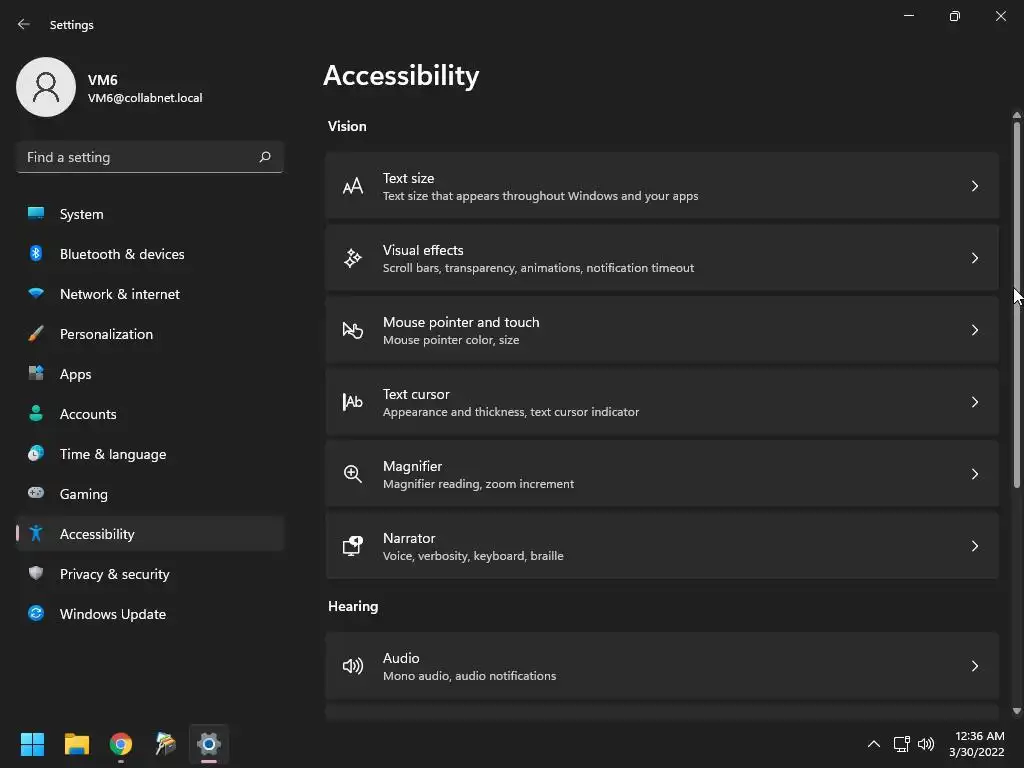Click the Privacy & security shield icon
Screen dimensions: 1024x768
click(36, 574)
